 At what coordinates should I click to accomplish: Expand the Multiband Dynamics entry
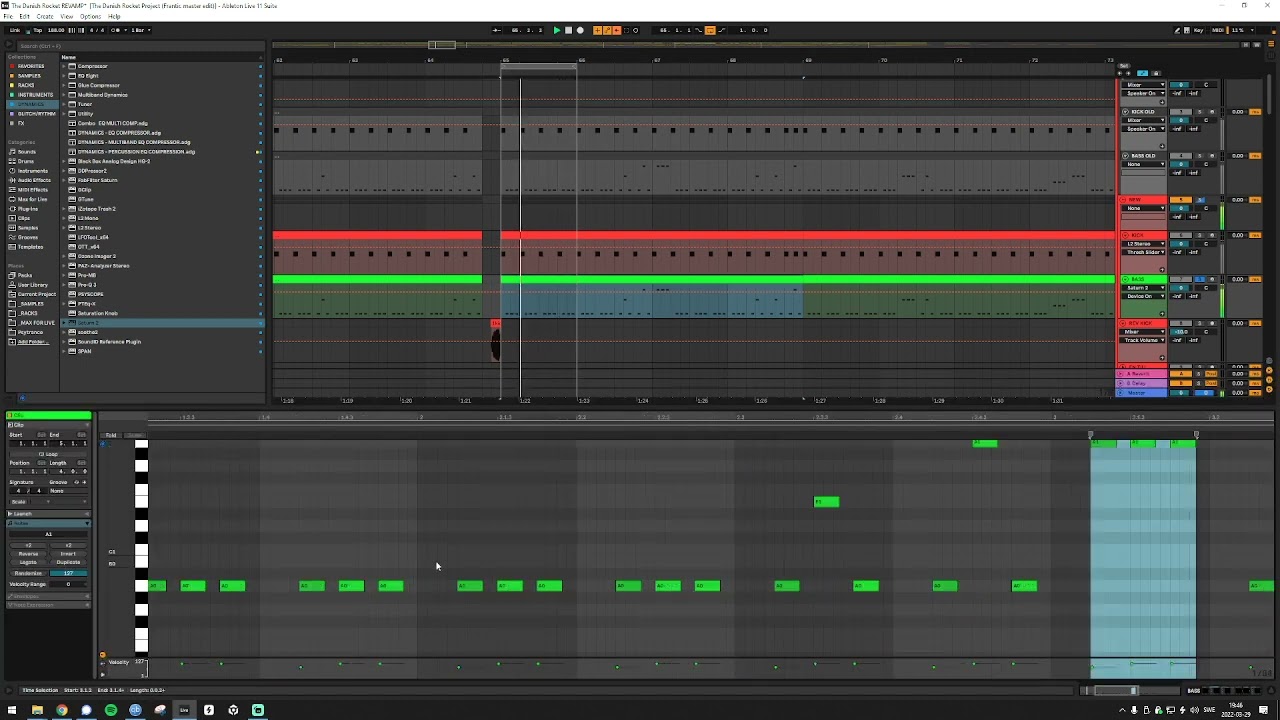click(62, 95)
